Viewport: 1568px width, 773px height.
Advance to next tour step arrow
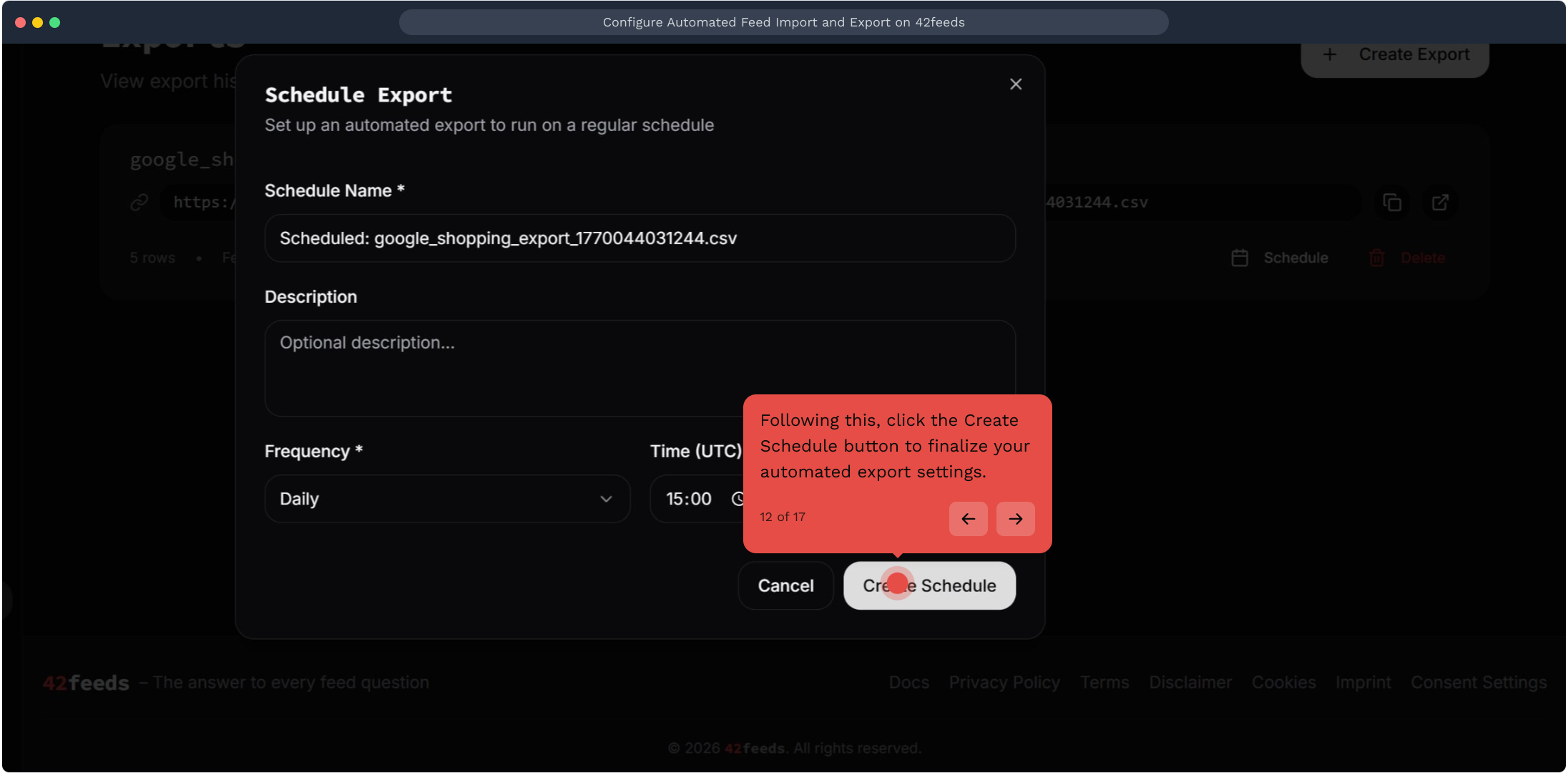(1015, 519)
